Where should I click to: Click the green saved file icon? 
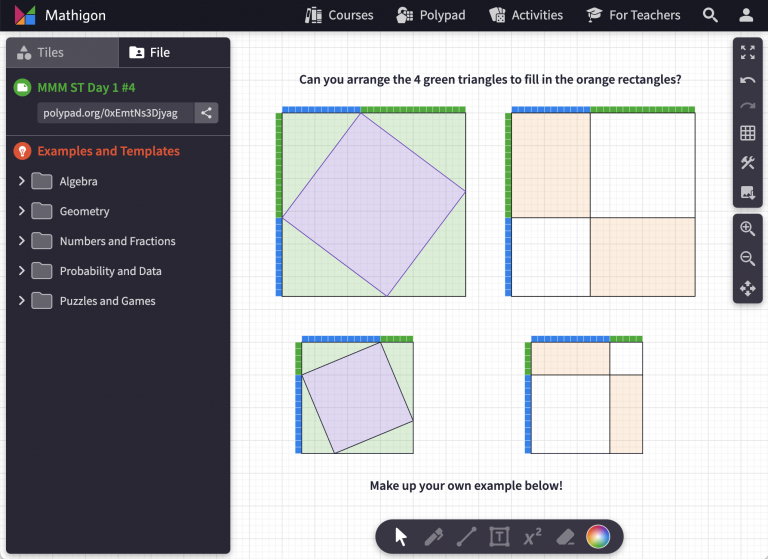click(22, 88)
